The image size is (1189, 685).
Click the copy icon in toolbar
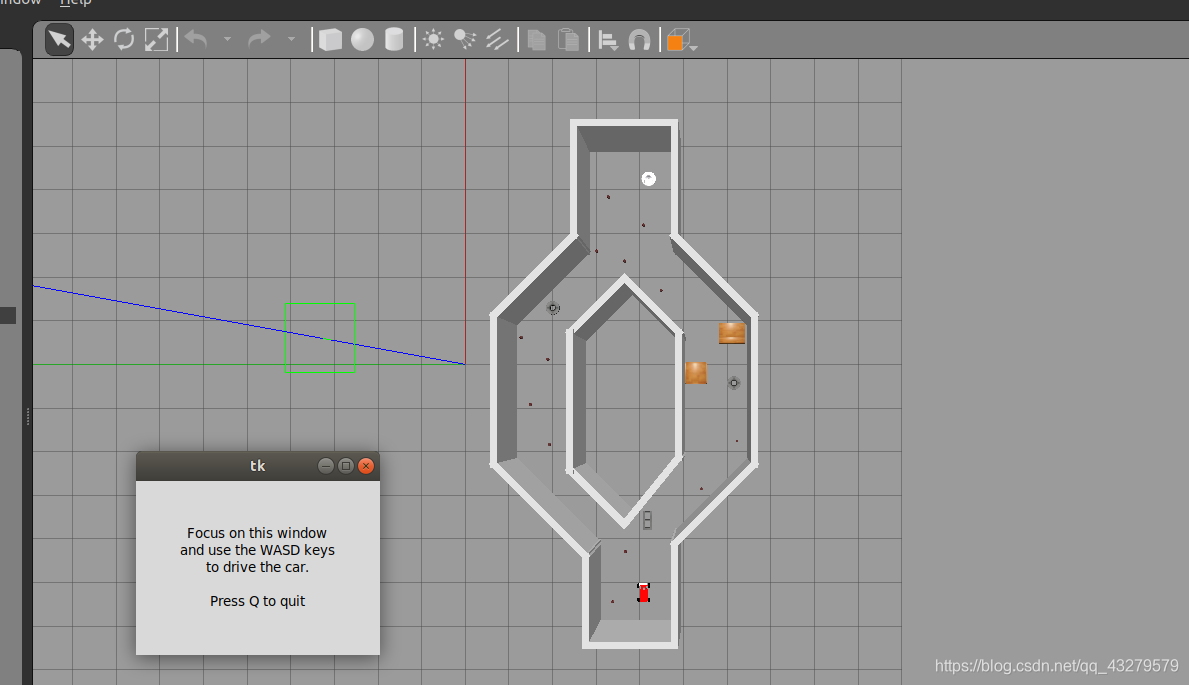[x=537, y=39]
